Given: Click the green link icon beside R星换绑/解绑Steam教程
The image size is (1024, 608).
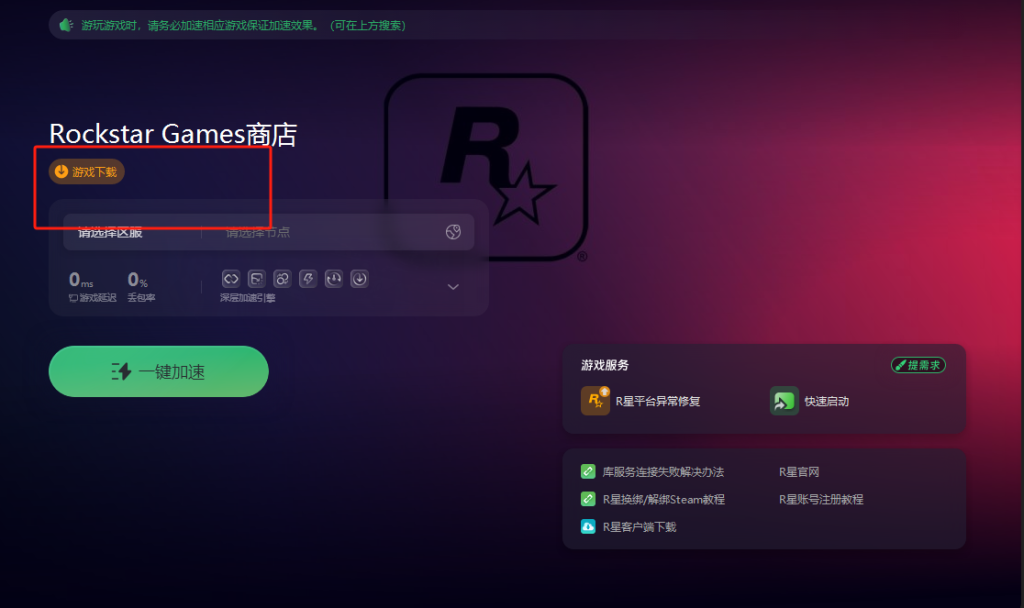Looking at the screenshot, I should pyautogui.click(x=588, y=499).
